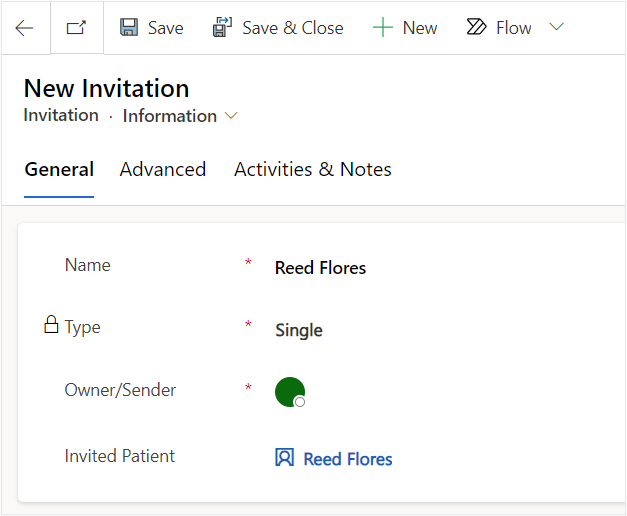Click the green plus New icon
This screenshot has width=627, height=516.
point(383,28)
